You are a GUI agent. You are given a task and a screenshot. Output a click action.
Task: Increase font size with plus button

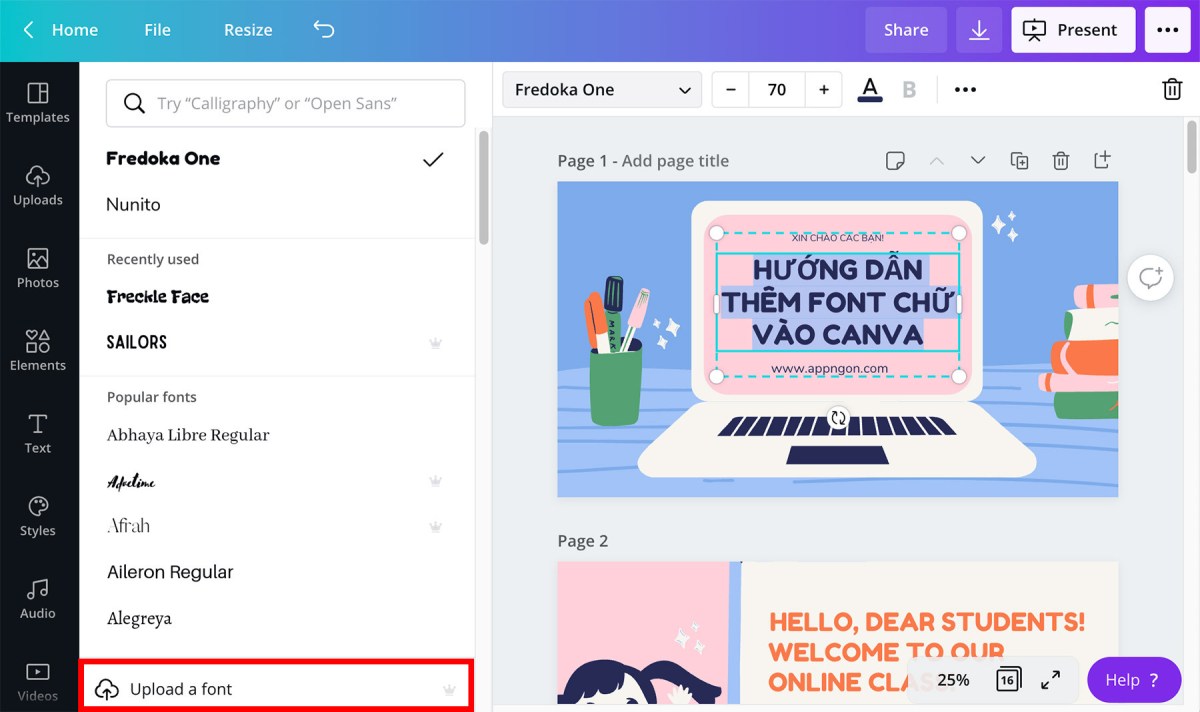click(823, 90)
